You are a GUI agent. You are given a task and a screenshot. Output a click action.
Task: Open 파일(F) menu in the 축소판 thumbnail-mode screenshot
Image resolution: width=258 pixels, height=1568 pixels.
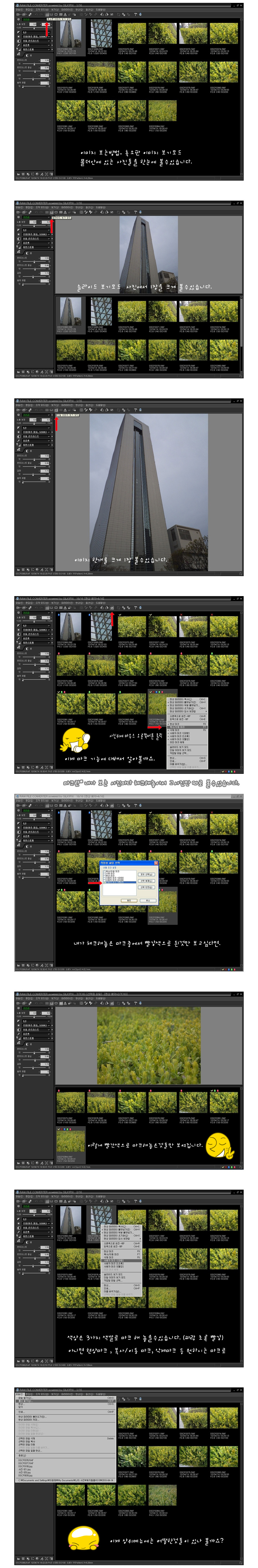[x=19, y=10]
